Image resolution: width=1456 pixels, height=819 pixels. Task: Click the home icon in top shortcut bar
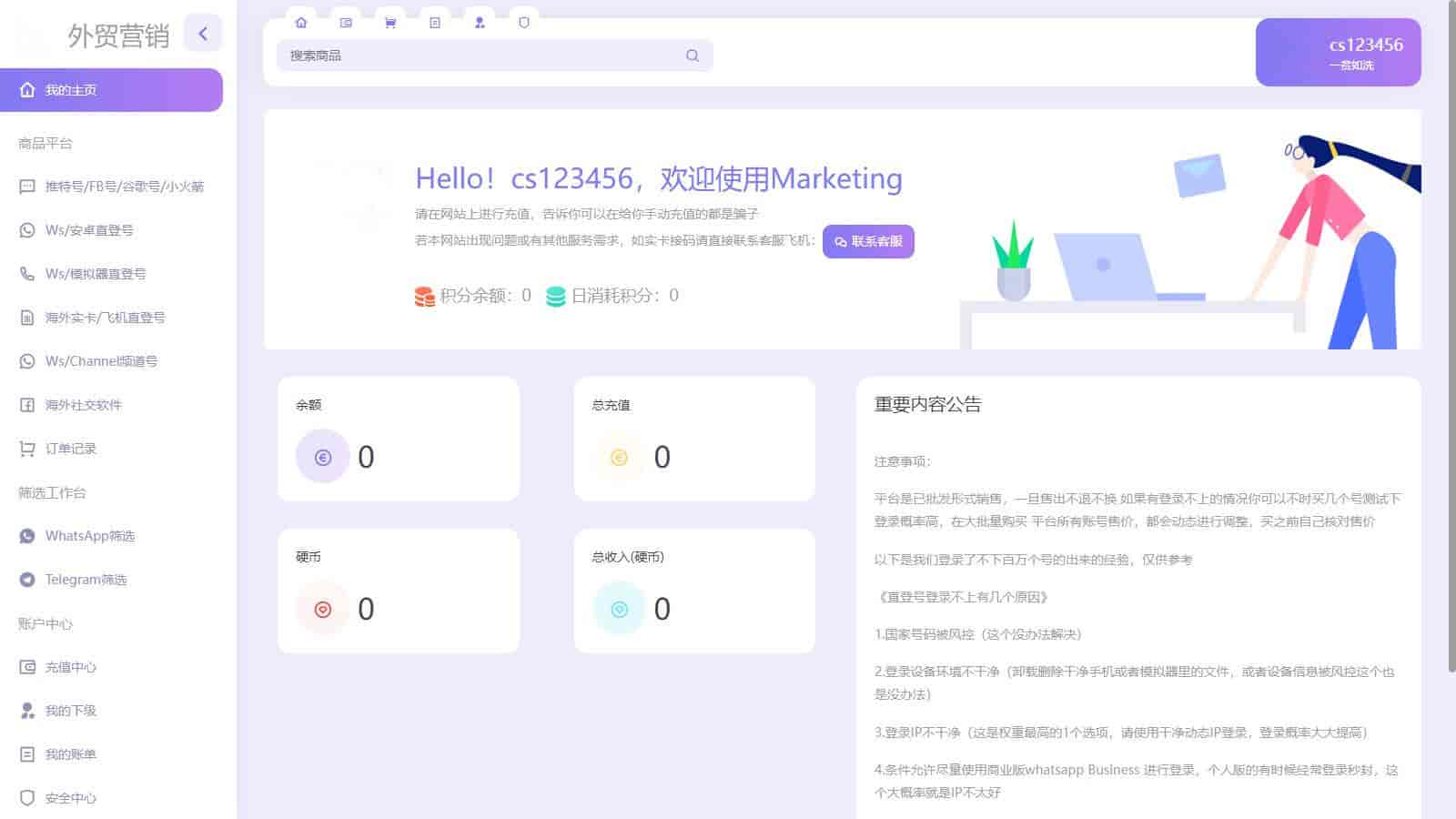point(301,23)
